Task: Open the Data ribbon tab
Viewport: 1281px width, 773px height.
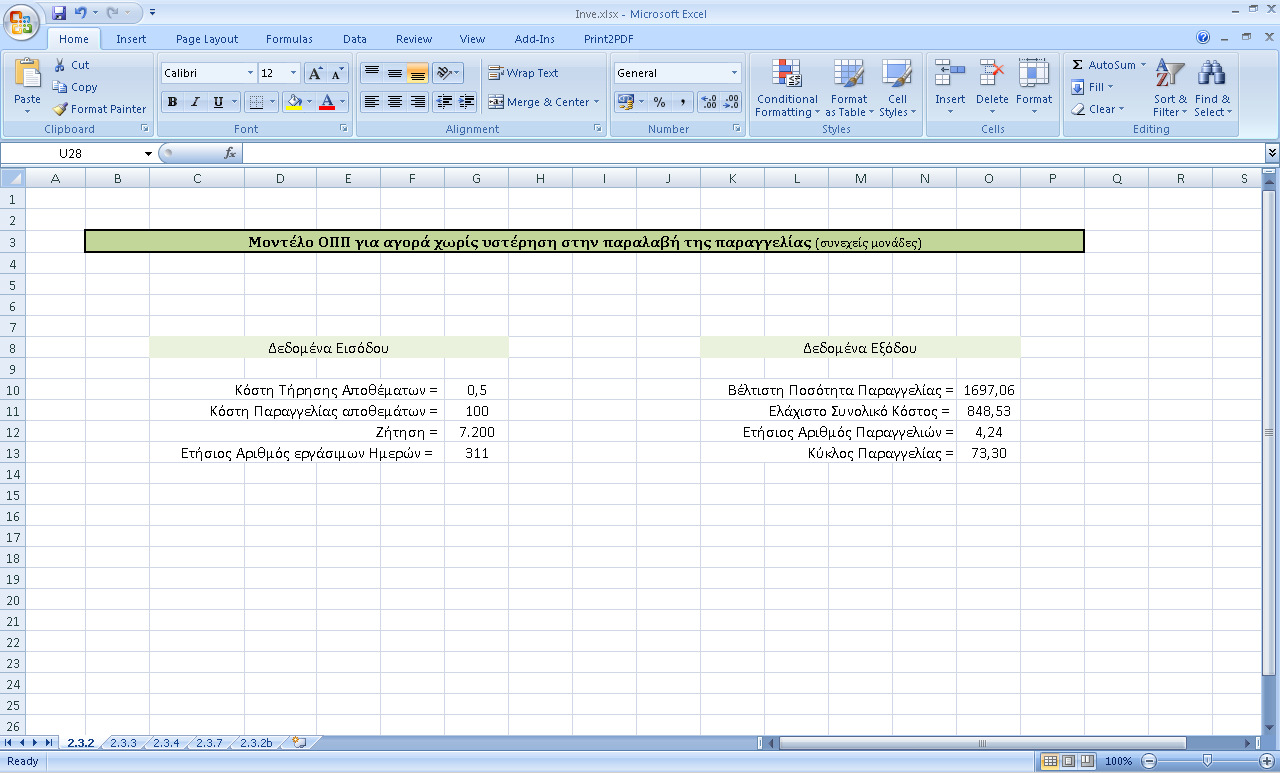Action: pyautogui.click(x=355, y=39)
